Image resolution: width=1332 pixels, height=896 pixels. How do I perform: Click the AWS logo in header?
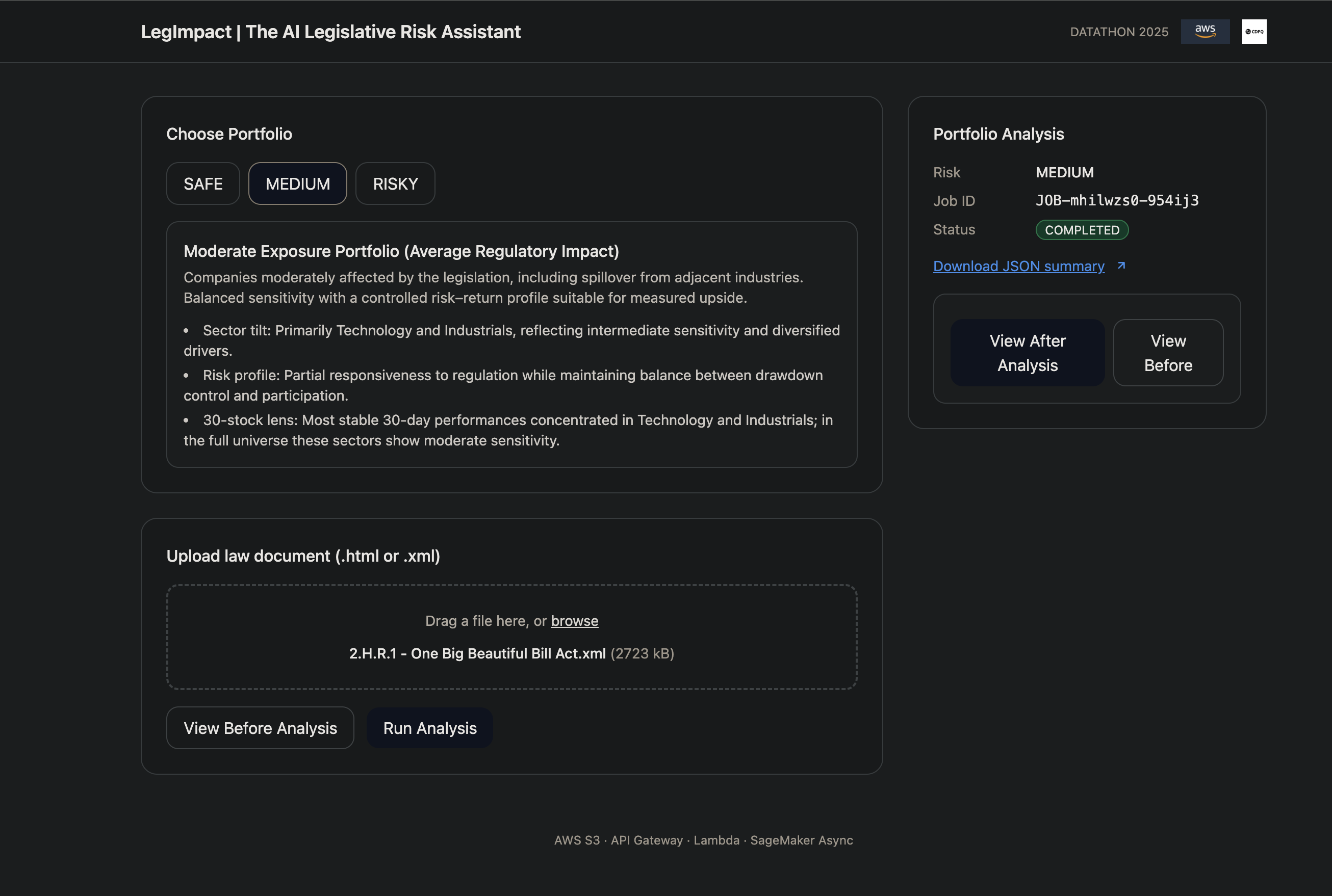click(1205, 32)
